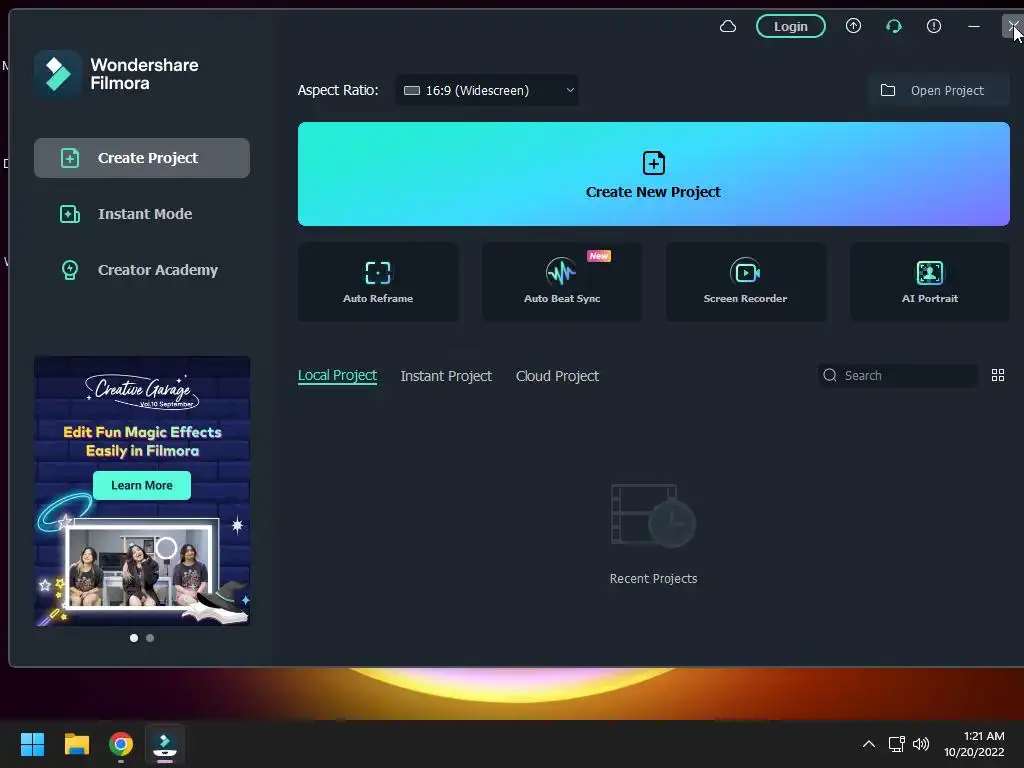Click the project Search field

897,375
